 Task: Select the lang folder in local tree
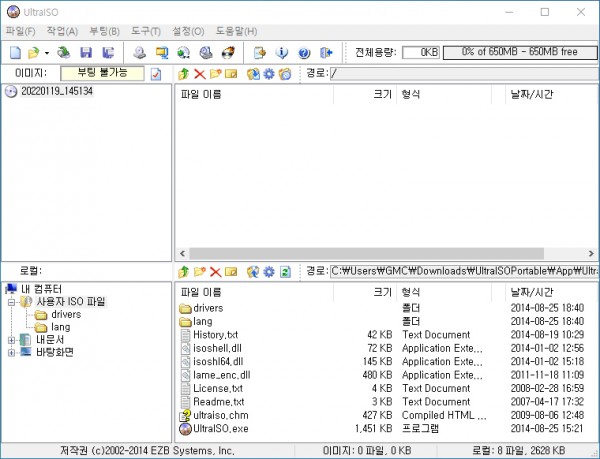(60, 327)
